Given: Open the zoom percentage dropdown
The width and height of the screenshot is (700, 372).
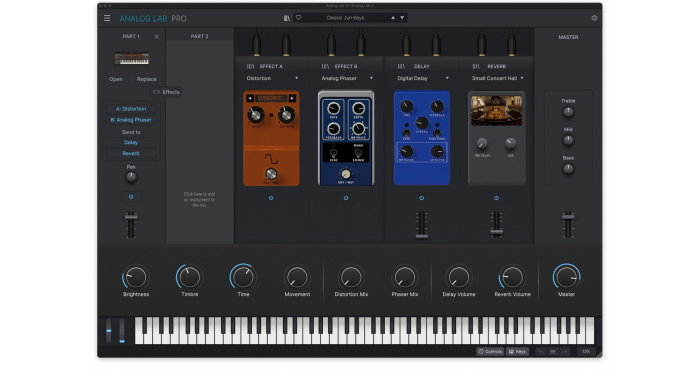Looking at the screenshot, I should click(586, 352).
